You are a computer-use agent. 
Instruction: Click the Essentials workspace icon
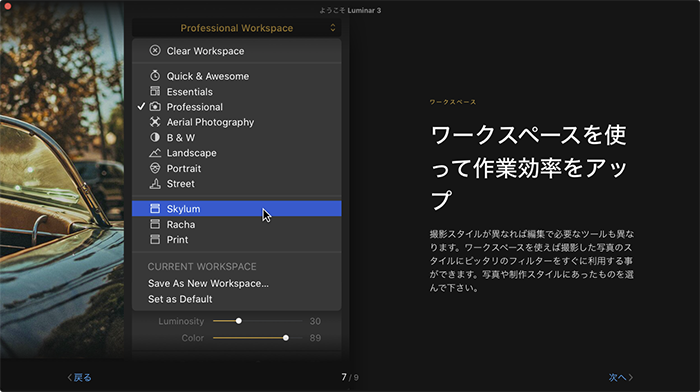pos(155,91)
